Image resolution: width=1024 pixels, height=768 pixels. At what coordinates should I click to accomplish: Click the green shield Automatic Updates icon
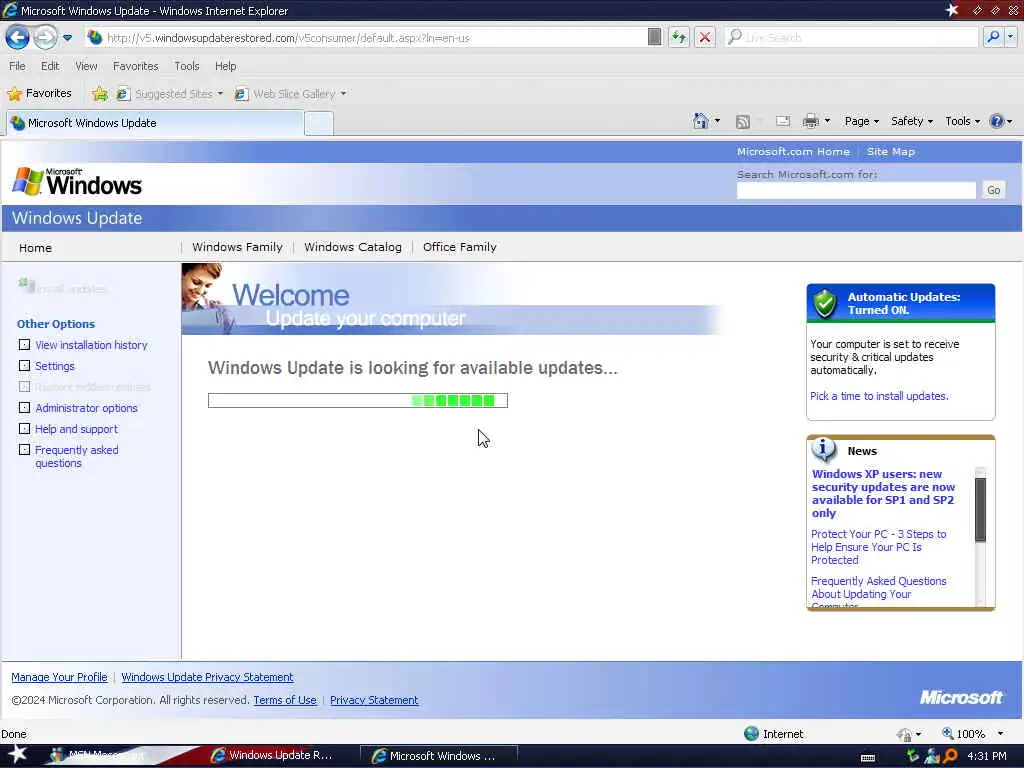tap(825, 303)
